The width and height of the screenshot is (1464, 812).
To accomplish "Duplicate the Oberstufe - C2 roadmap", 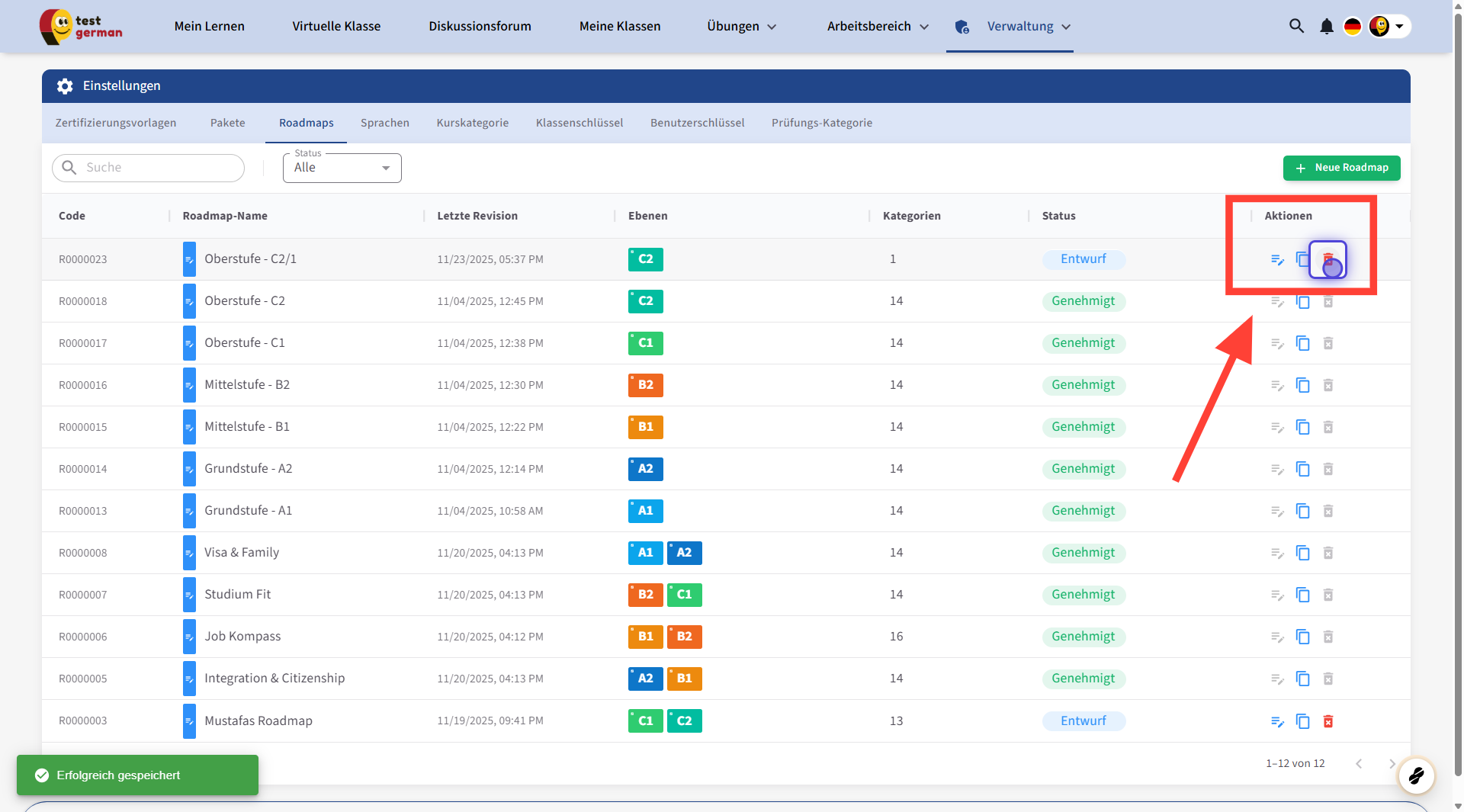I will 1303,302.
